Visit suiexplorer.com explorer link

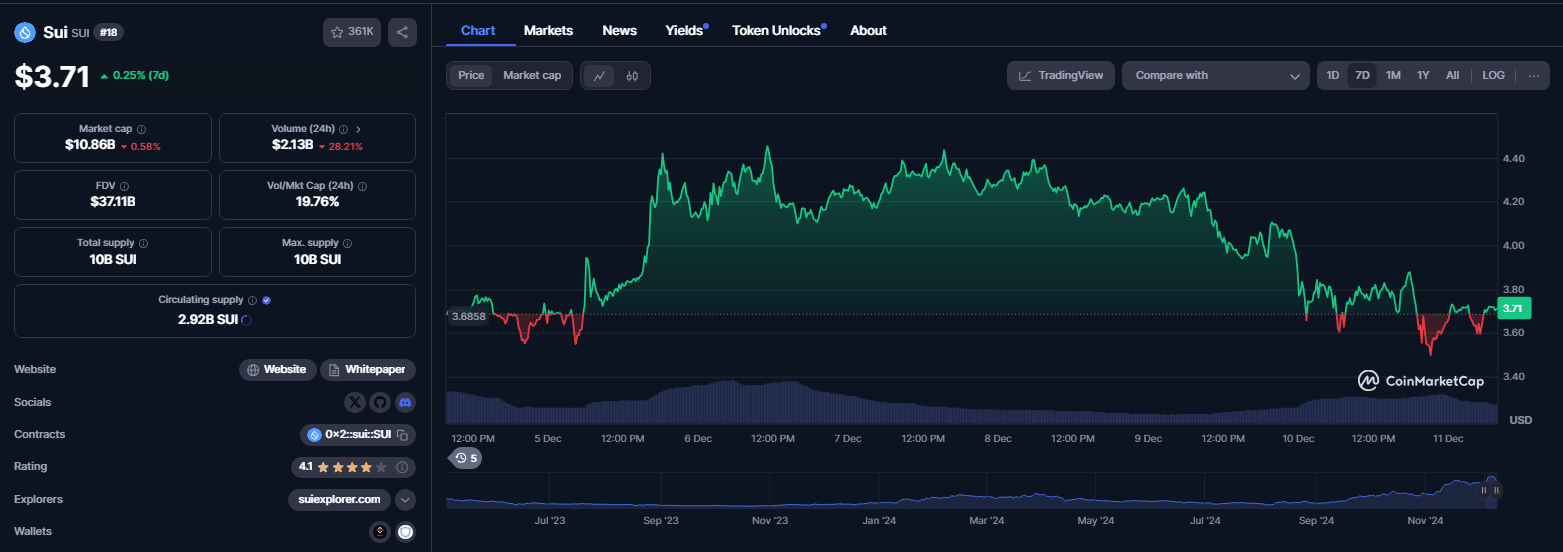(x=340, y=499)
